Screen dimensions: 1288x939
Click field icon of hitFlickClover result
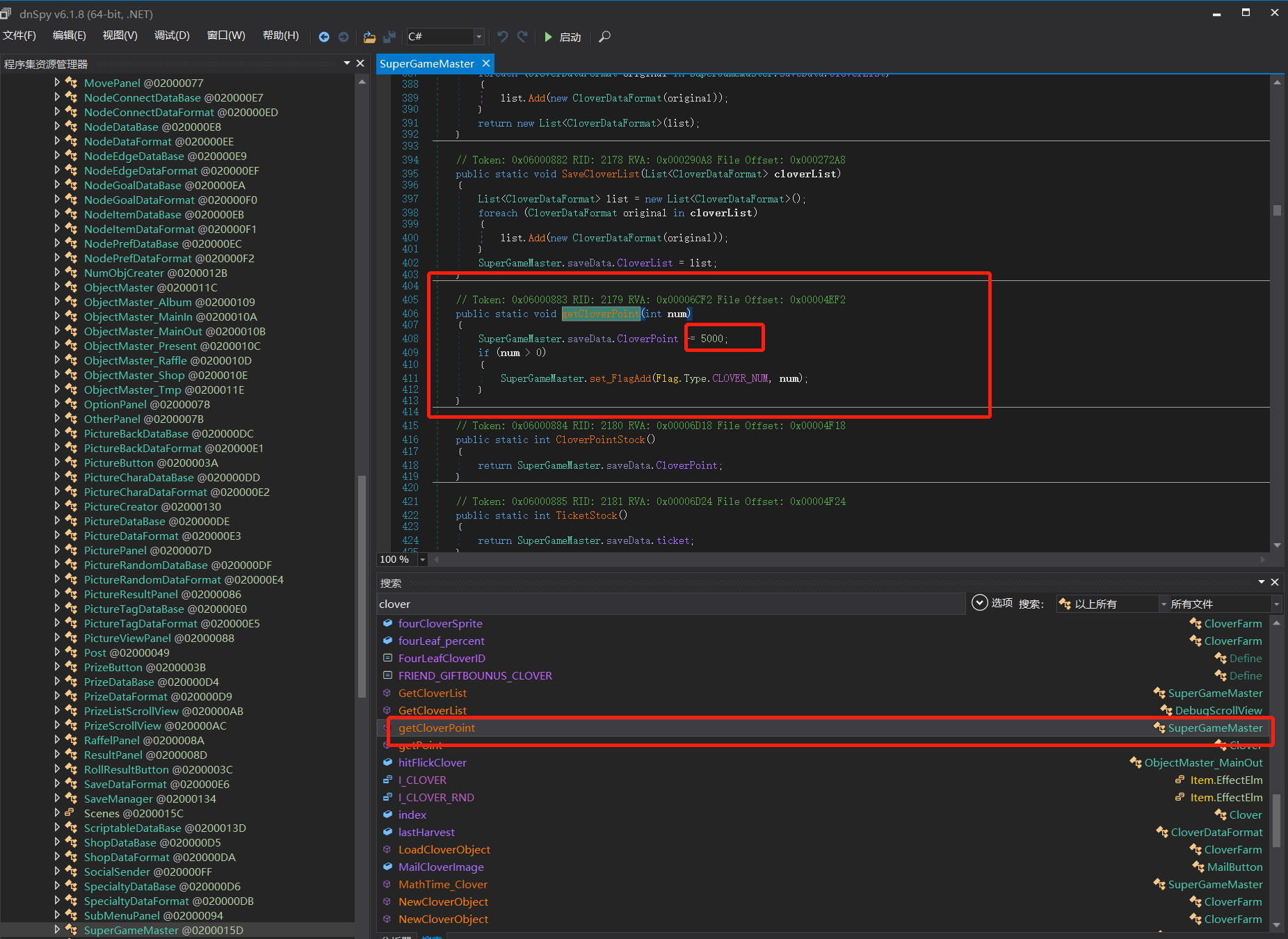[x=387, y=762]
